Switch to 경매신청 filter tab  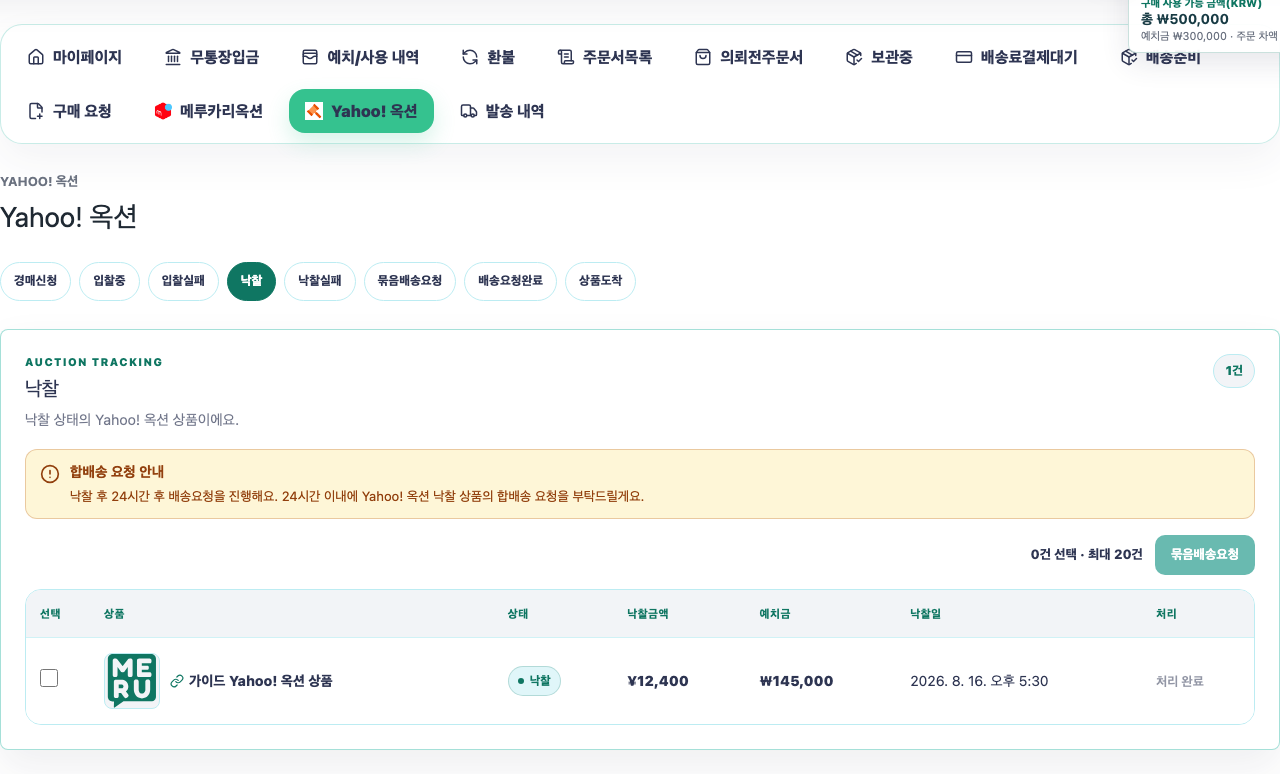[35, 281]
